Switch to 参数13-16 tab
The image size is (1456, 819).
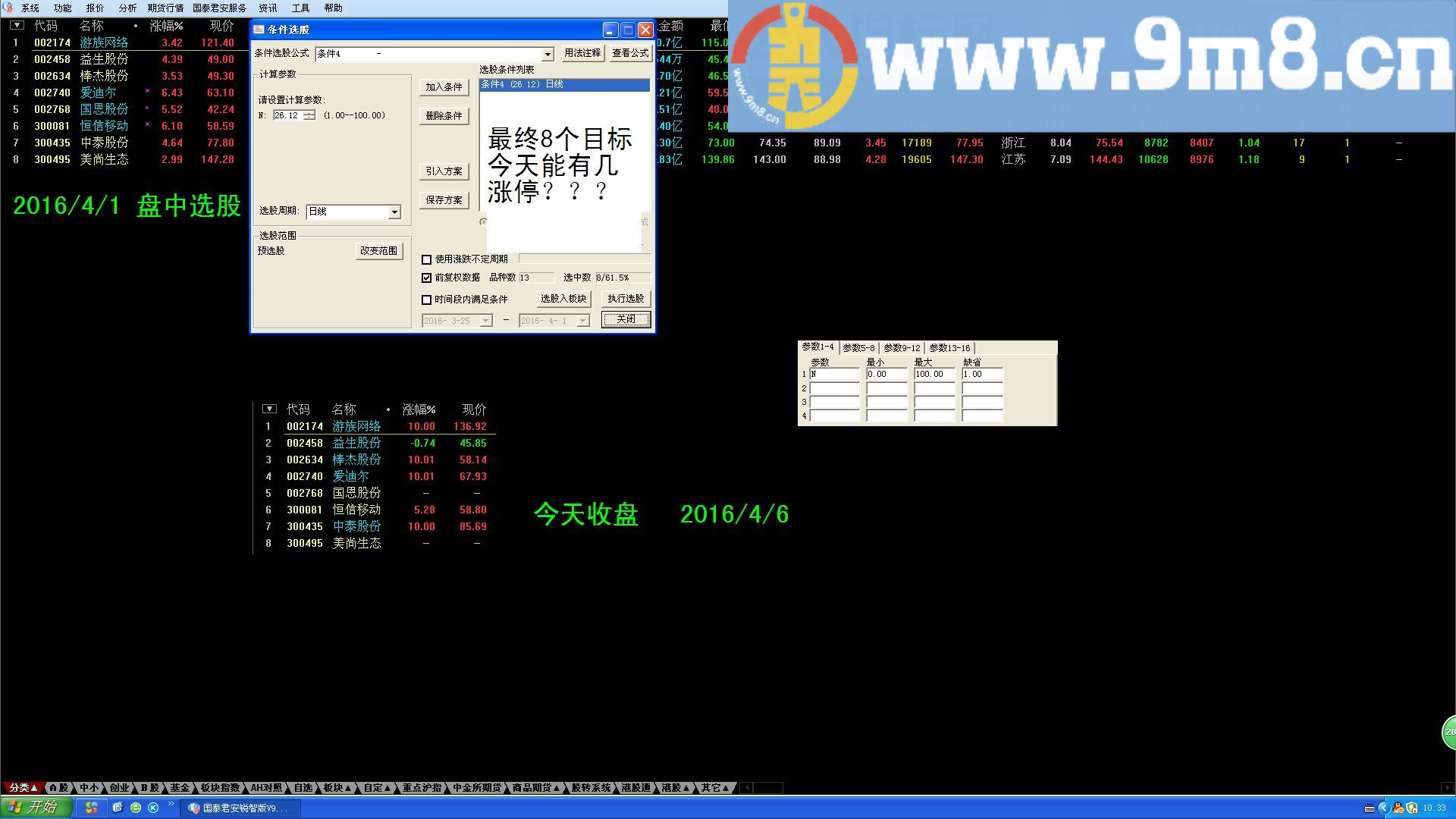point(949,348)
